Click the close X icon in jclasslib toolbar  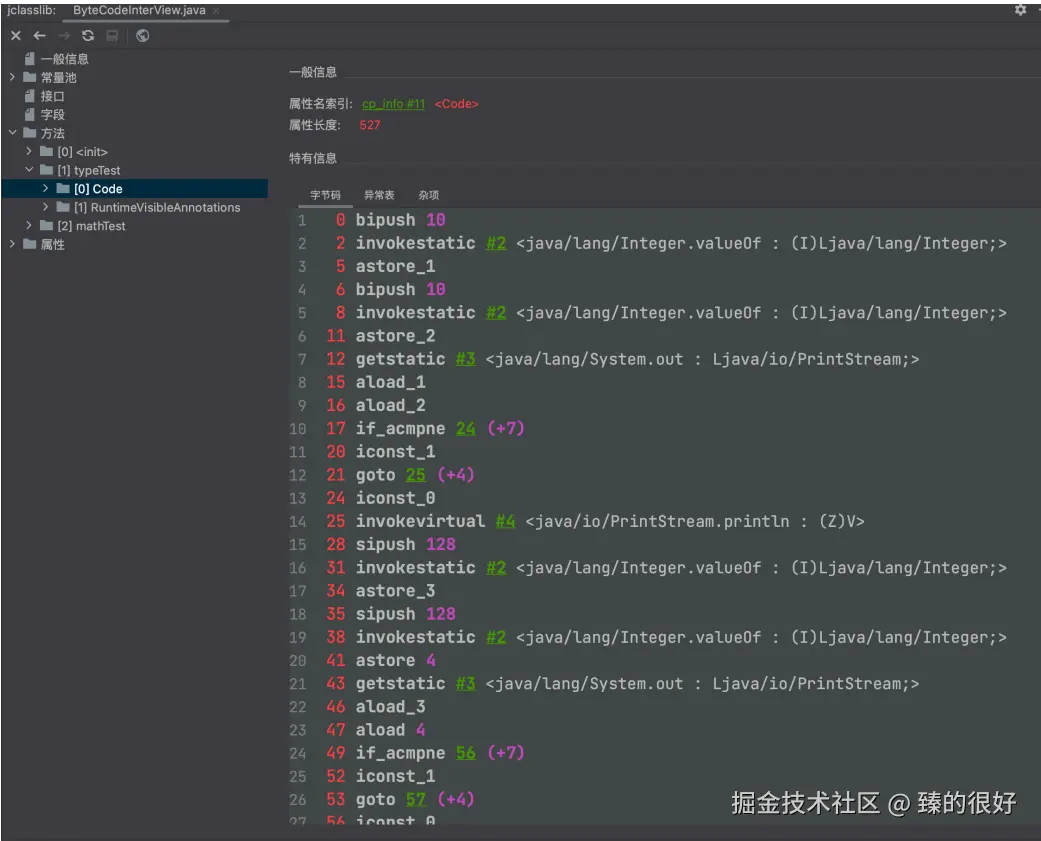tap(16, 36)
